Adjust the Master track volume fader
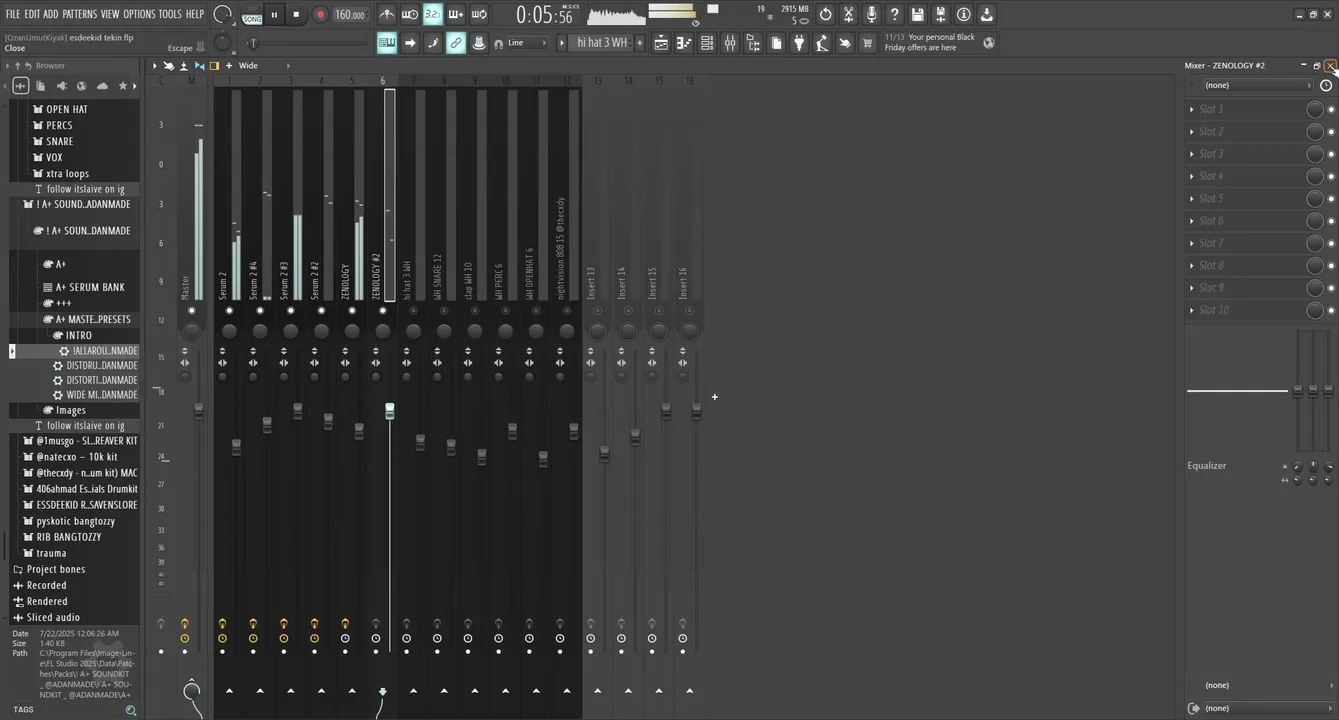 click(x=198, y=411)
